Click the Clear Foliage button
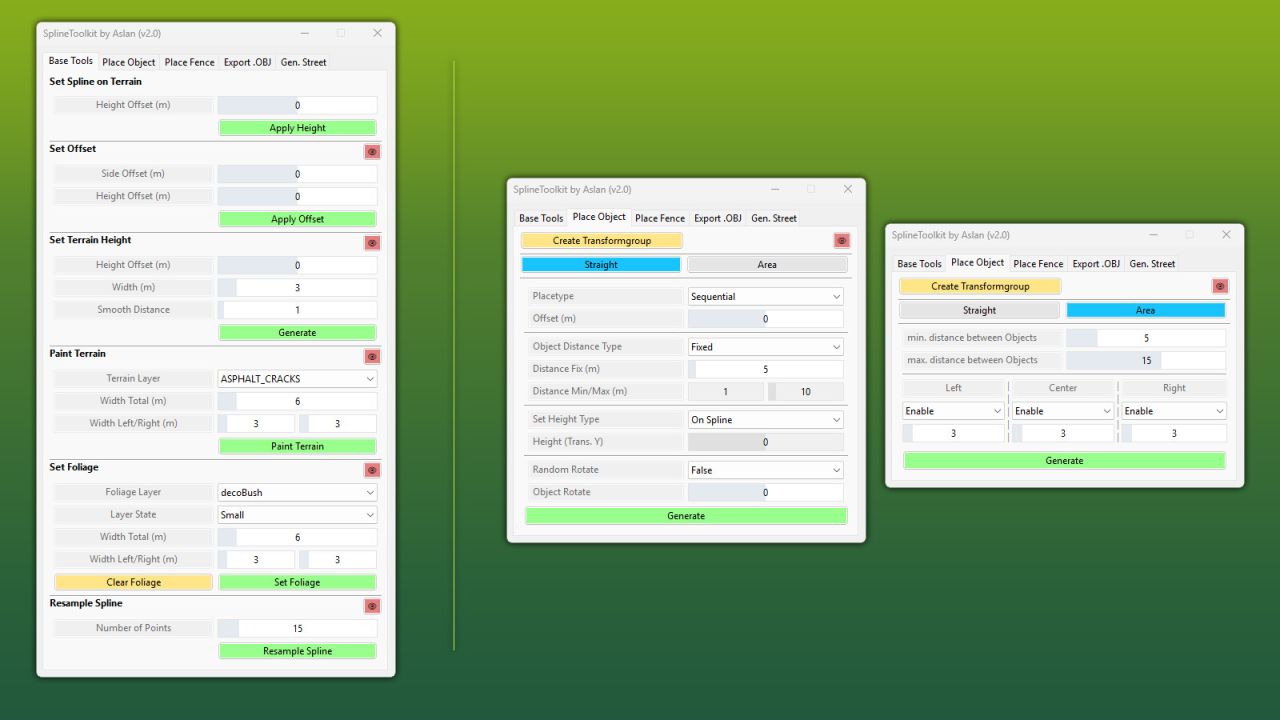 point(133,582)
